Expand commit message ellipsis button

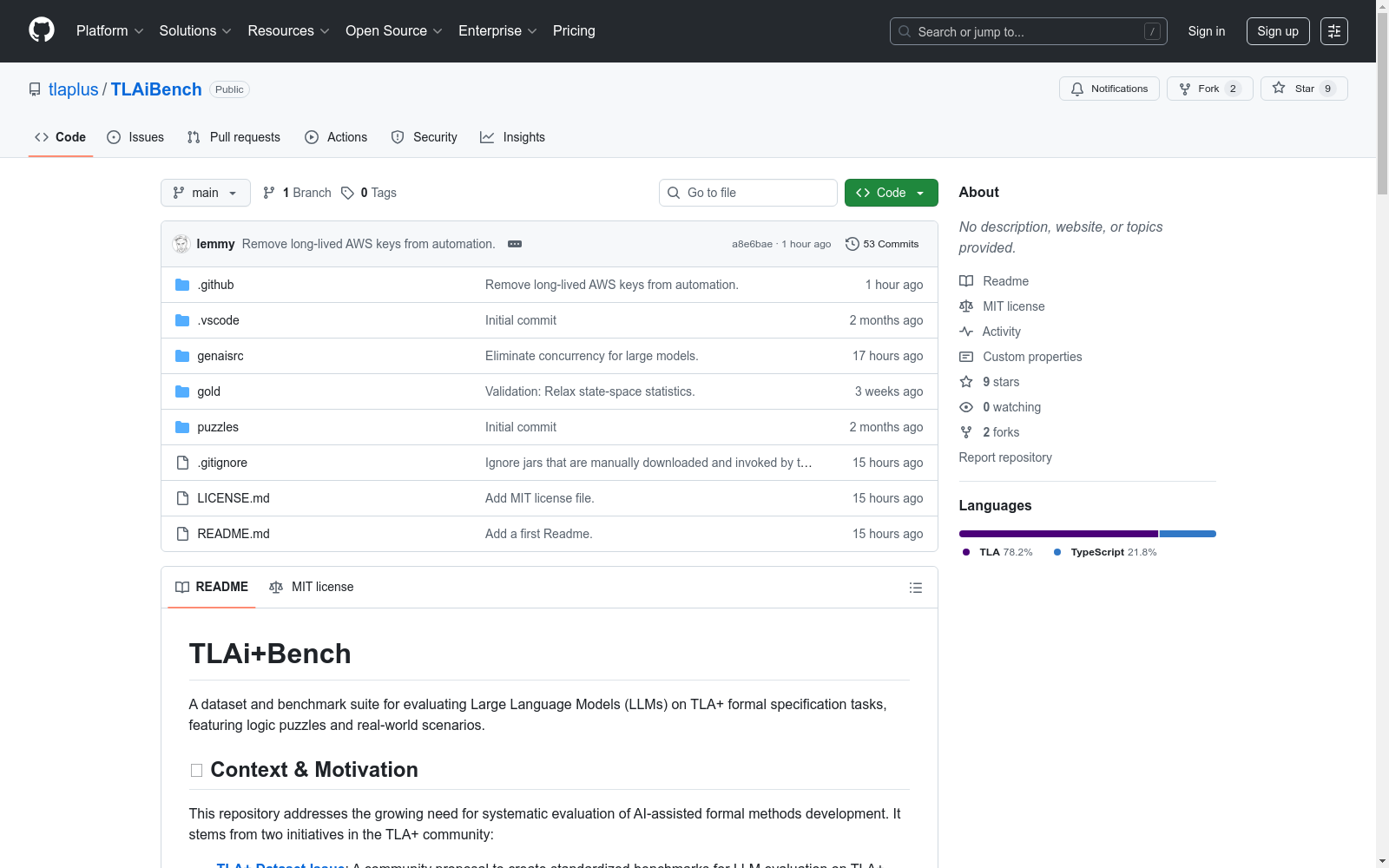tap(515, 244)
